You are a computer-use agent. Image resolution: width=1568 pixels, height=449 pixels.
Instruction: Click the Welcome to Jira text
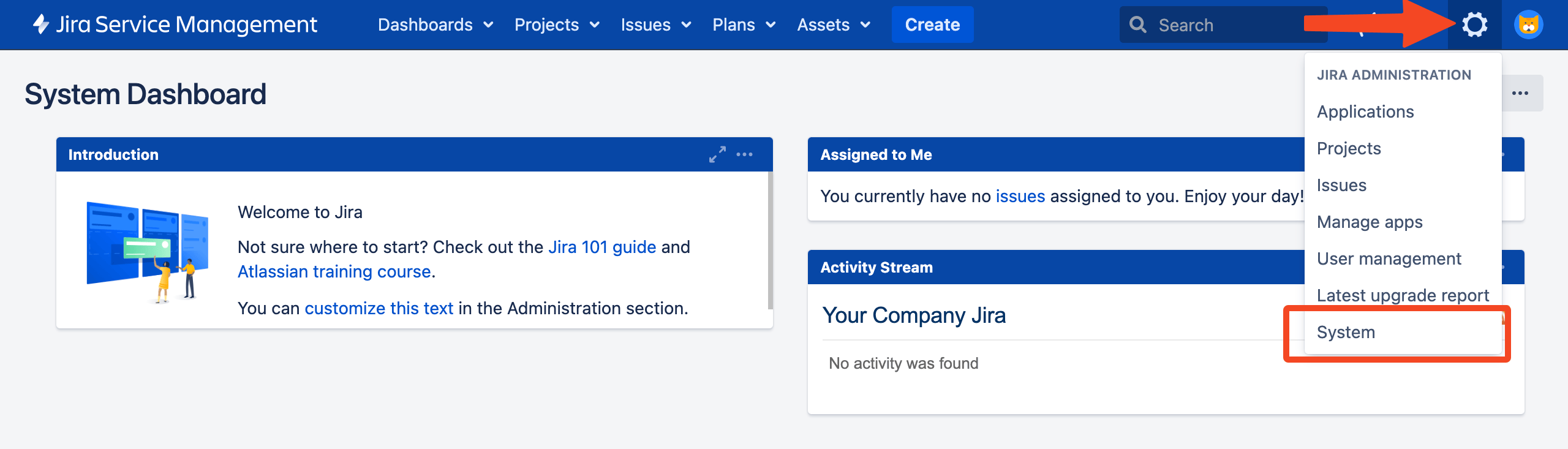300,212
